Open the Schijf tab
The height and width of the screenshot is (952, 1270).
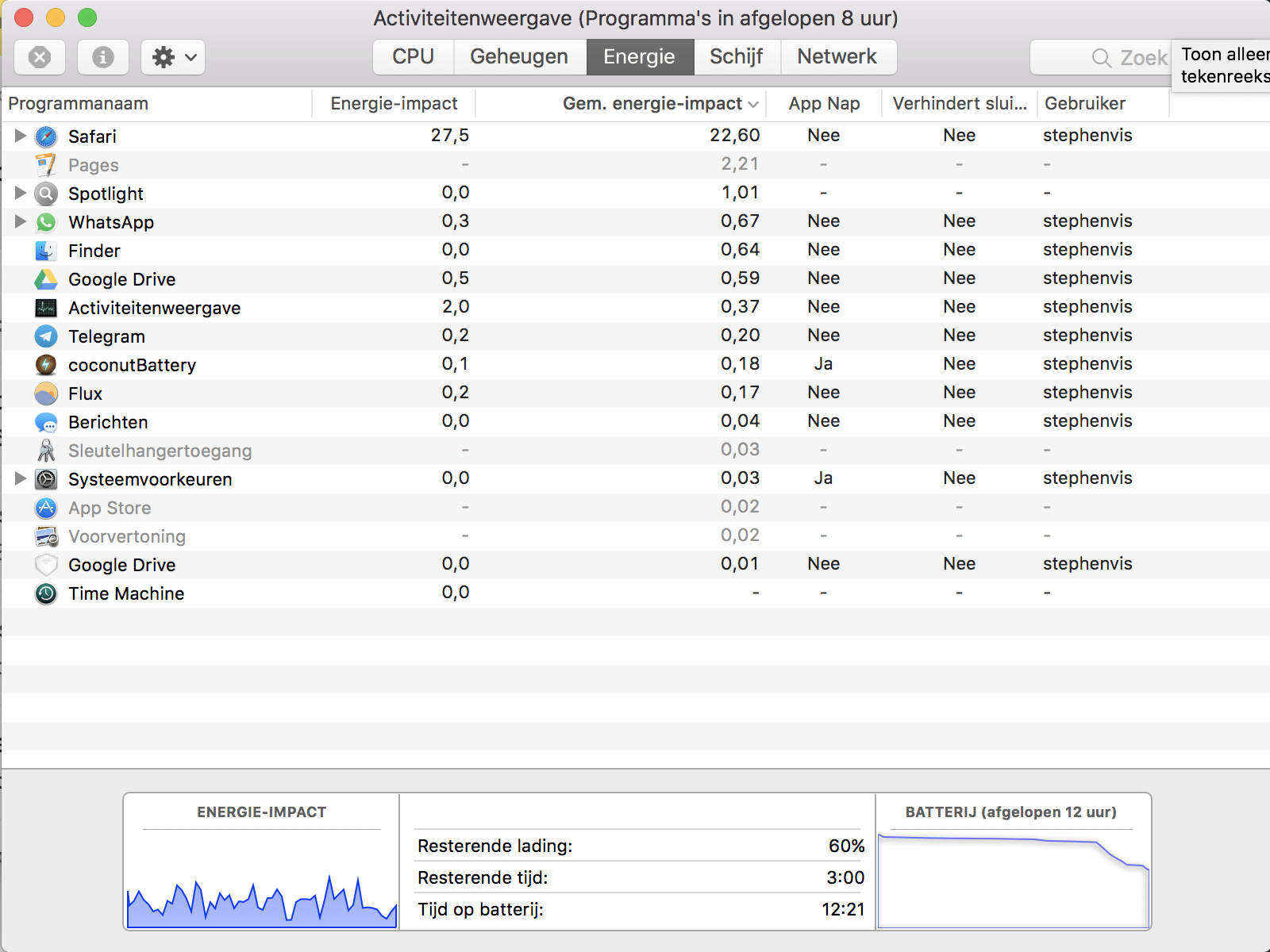737,57
